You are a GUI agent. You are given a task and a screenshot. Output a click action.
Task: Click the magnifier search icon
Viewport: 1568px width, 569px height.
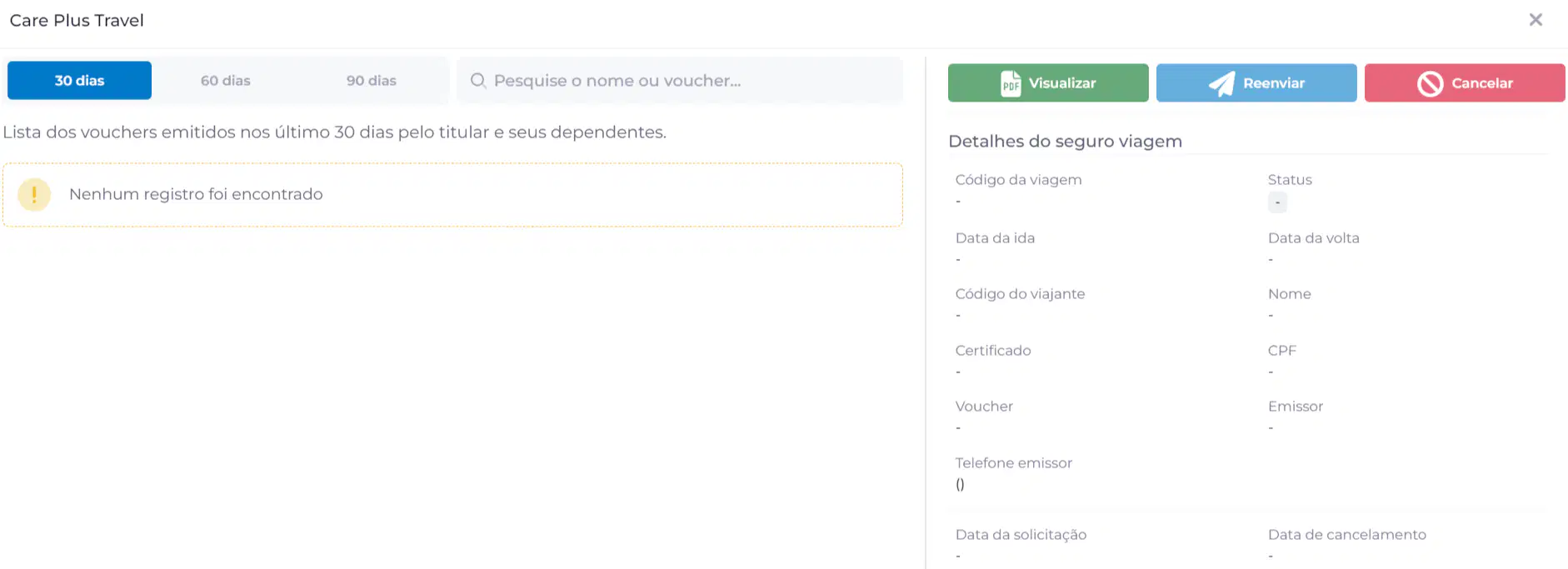click(x=478, y=81)
